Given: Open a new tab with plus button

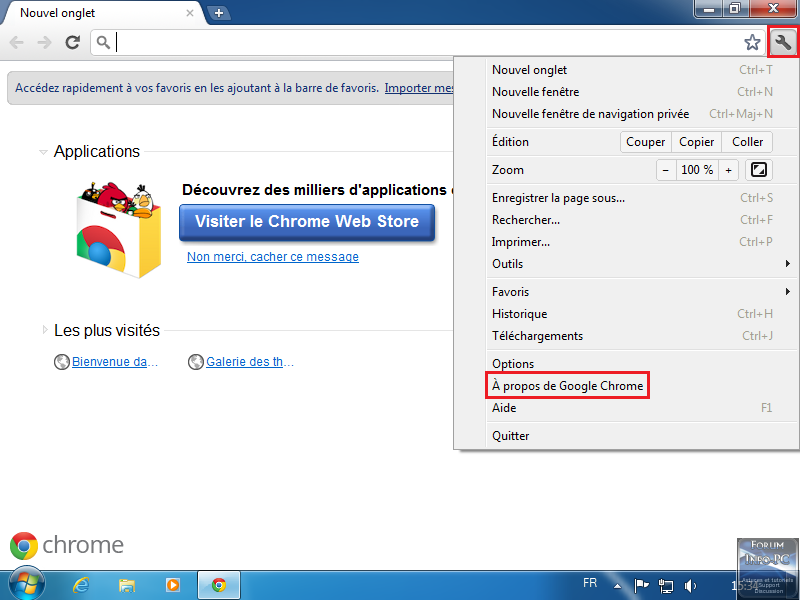Looking at the screenshot, I should point(219,13).
